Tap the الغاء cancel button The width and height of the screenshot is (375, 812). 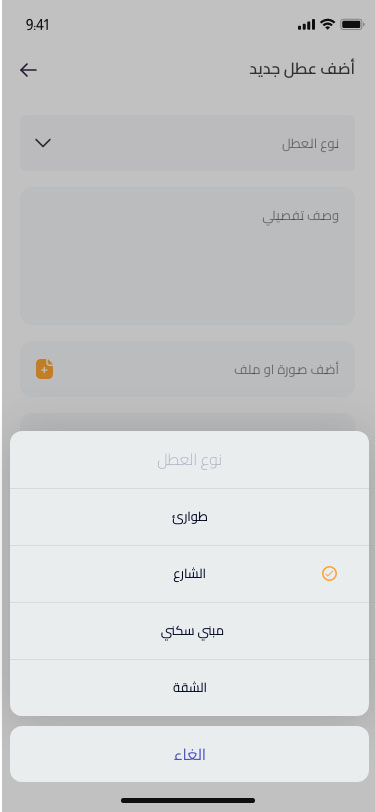tap(190, 754)
